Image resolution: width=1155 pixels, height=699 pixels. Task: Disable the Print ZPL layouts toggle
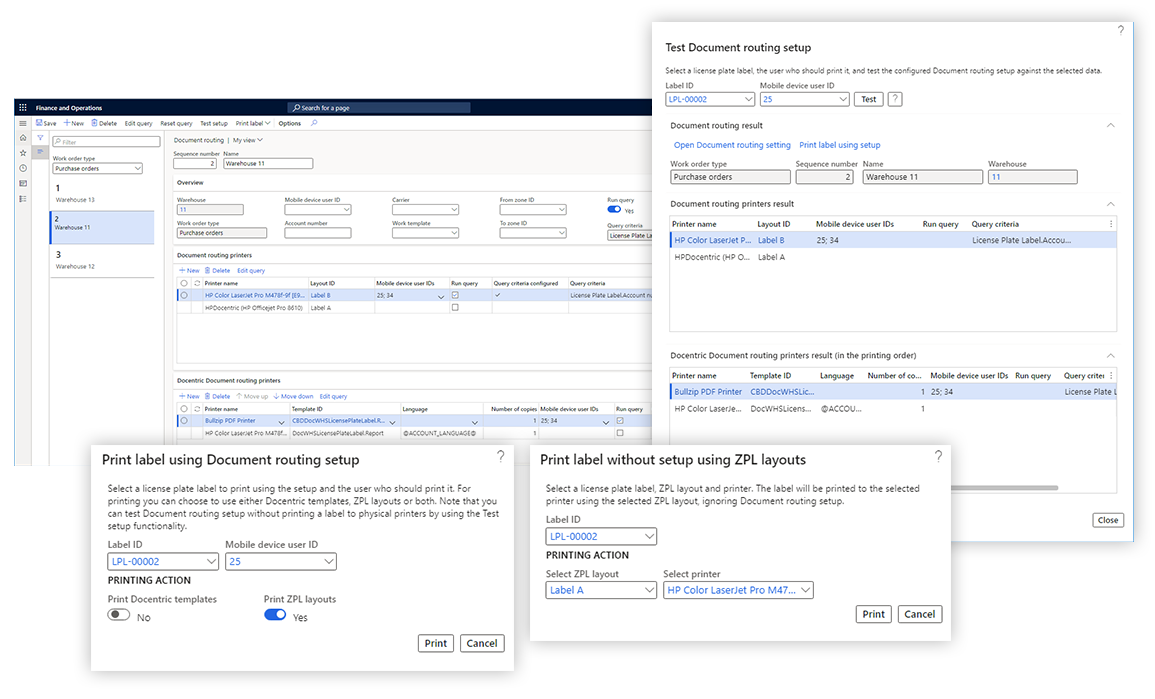tap(275, 615)
